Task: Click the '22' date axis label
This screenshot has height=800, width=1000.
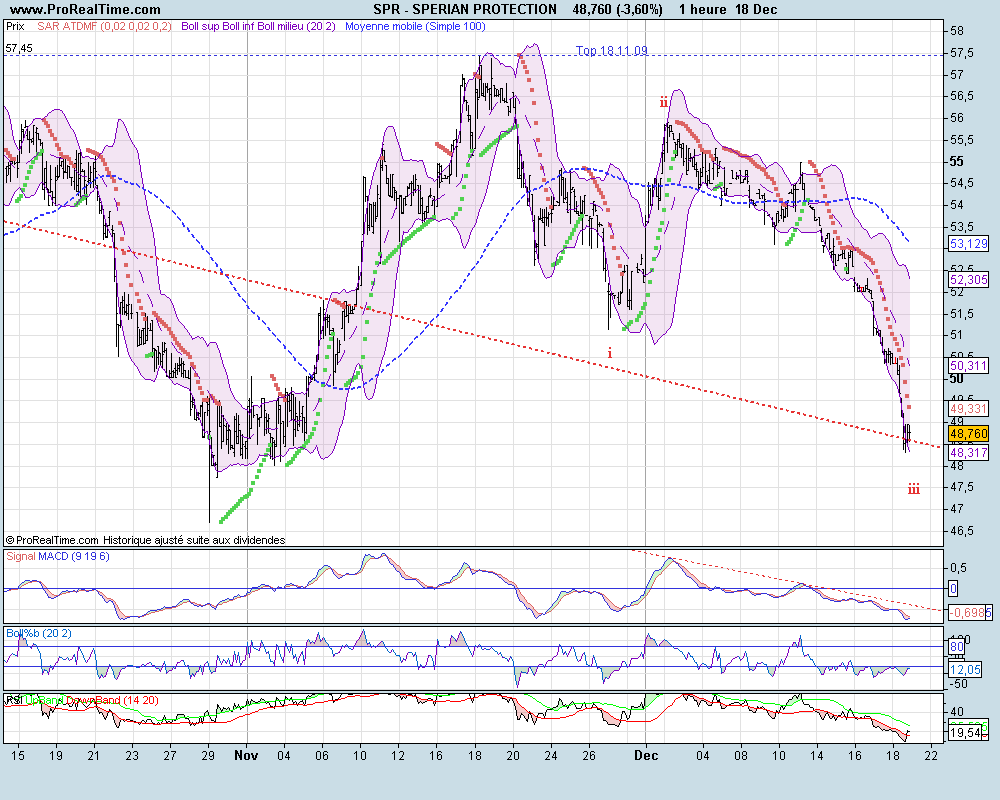Action: click(x=931, y=756)
